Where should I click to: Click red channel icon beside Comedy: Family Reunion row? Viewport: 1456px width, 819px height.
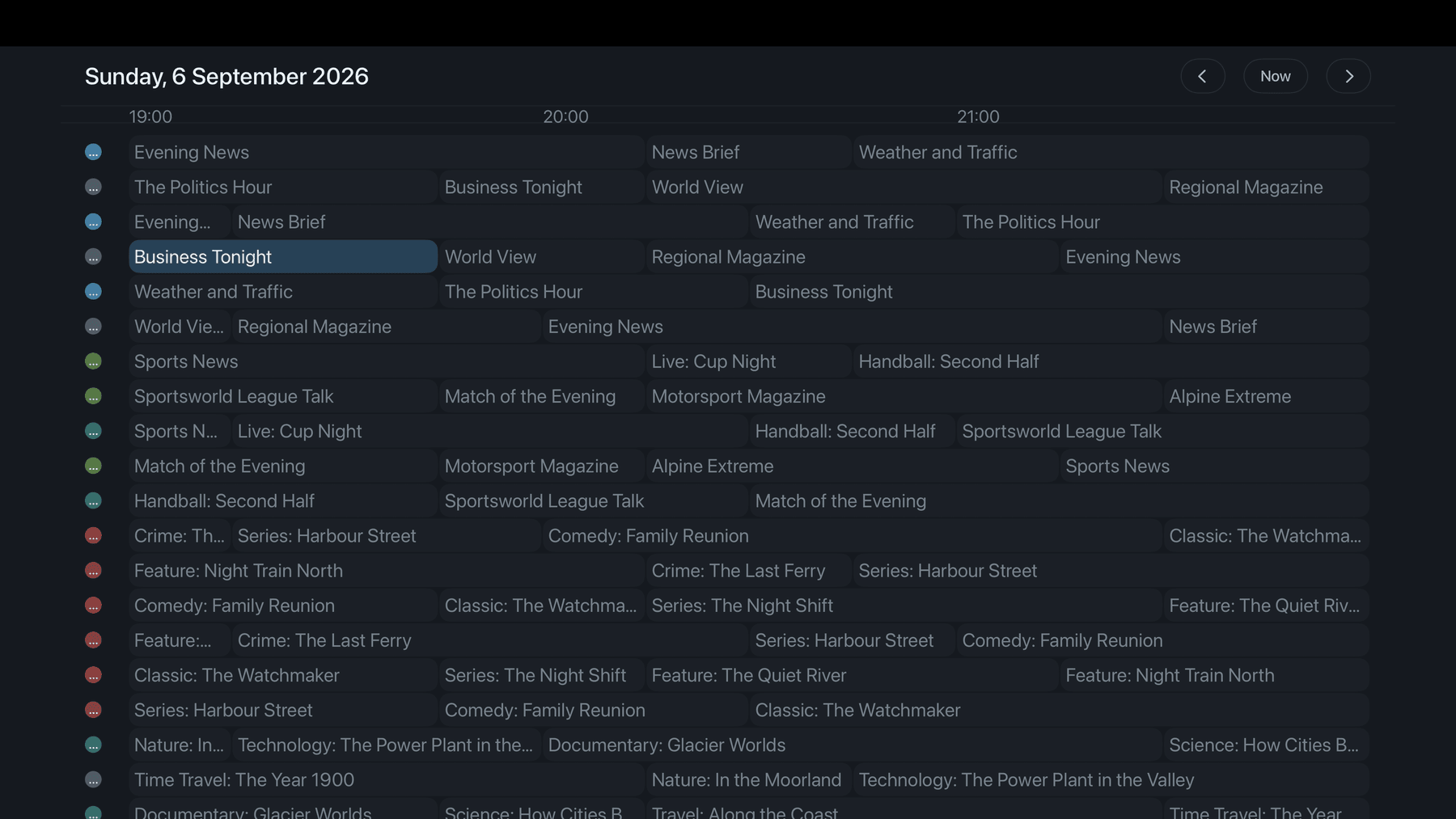pyautogui.click(x=93, y=605)
